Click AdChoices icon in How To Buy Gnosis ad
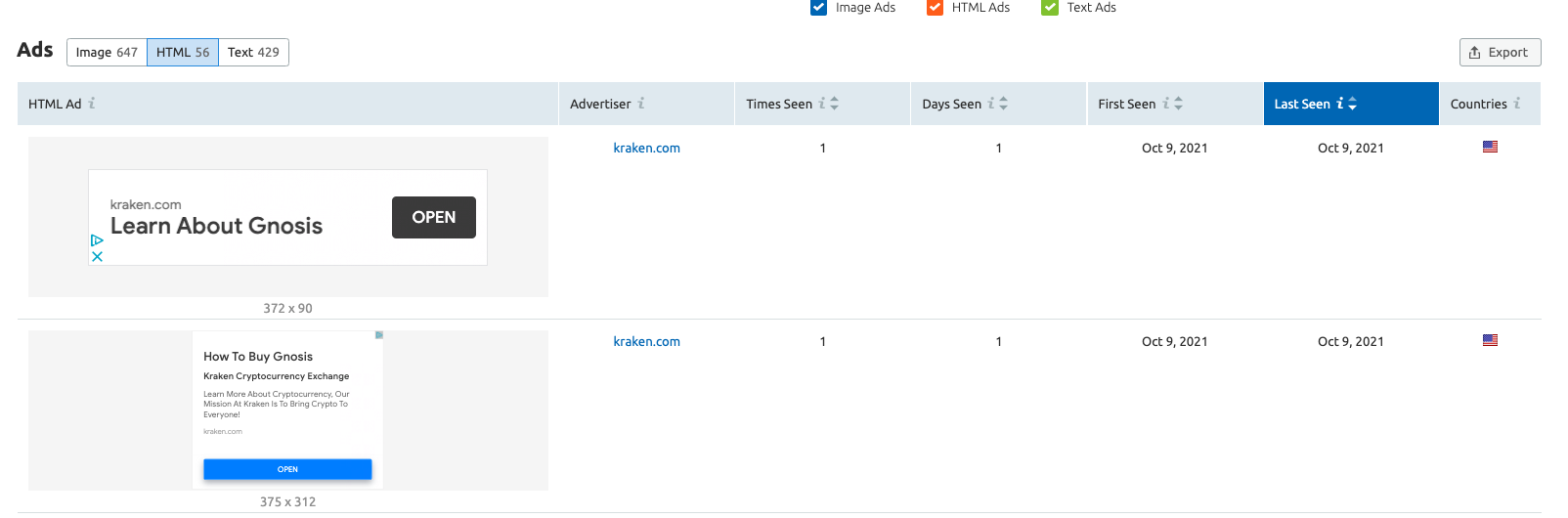Image resolution: width=1568 pixels, height=518 pixels. [379, 335]
